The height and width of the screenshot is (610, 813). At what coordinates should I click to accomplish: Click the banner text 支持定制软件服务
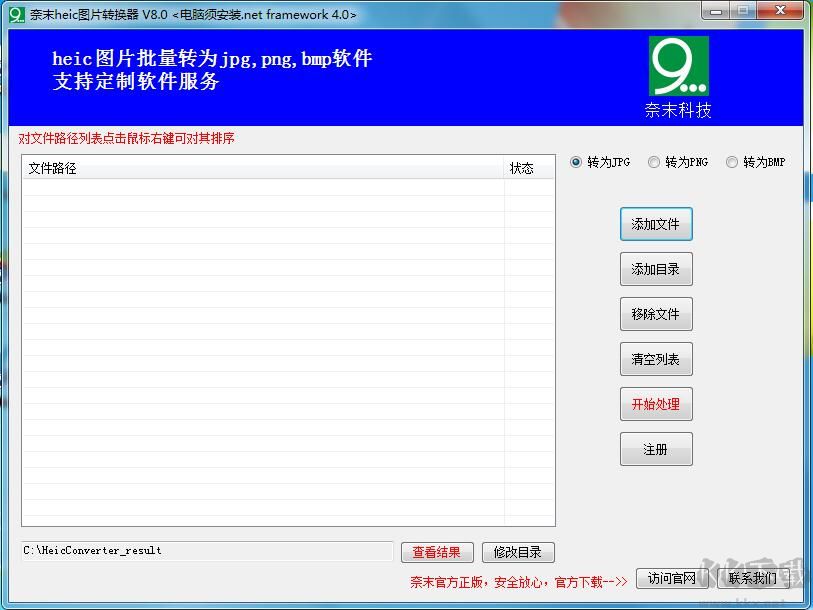(136, 81)
